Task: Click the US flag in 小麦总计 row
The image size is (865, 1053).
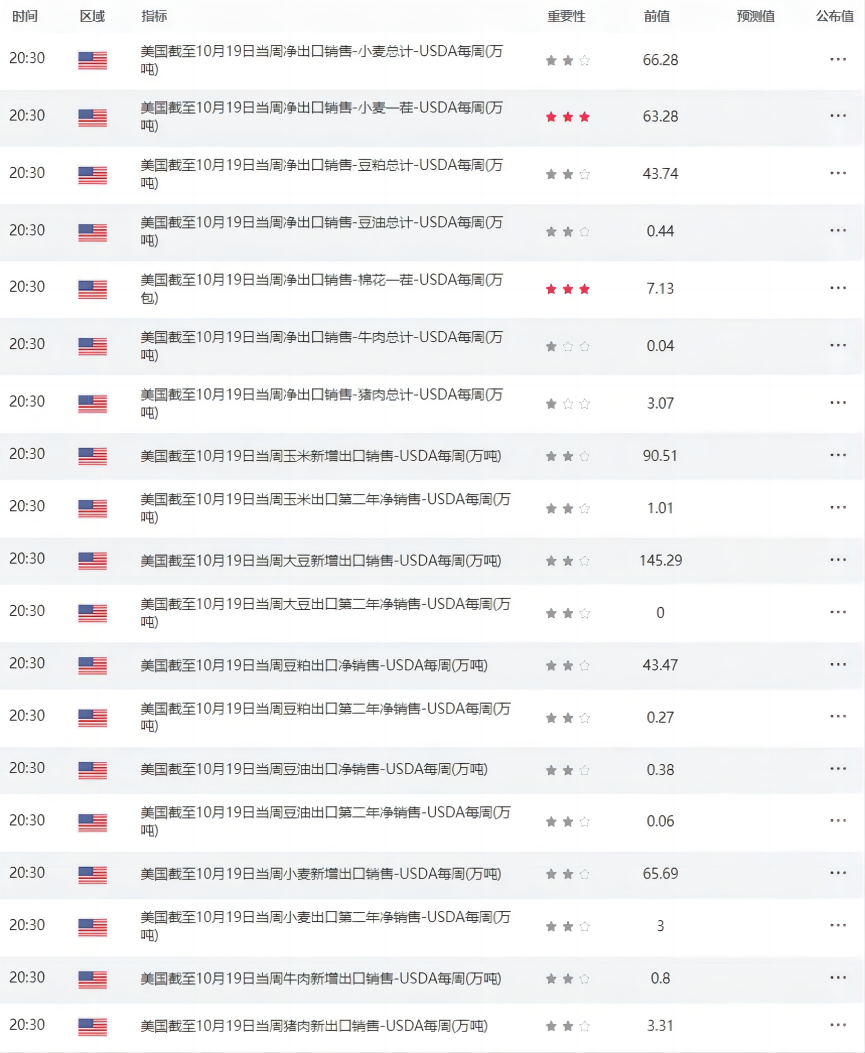Action: pyautogui.click(x=93, y=60)
